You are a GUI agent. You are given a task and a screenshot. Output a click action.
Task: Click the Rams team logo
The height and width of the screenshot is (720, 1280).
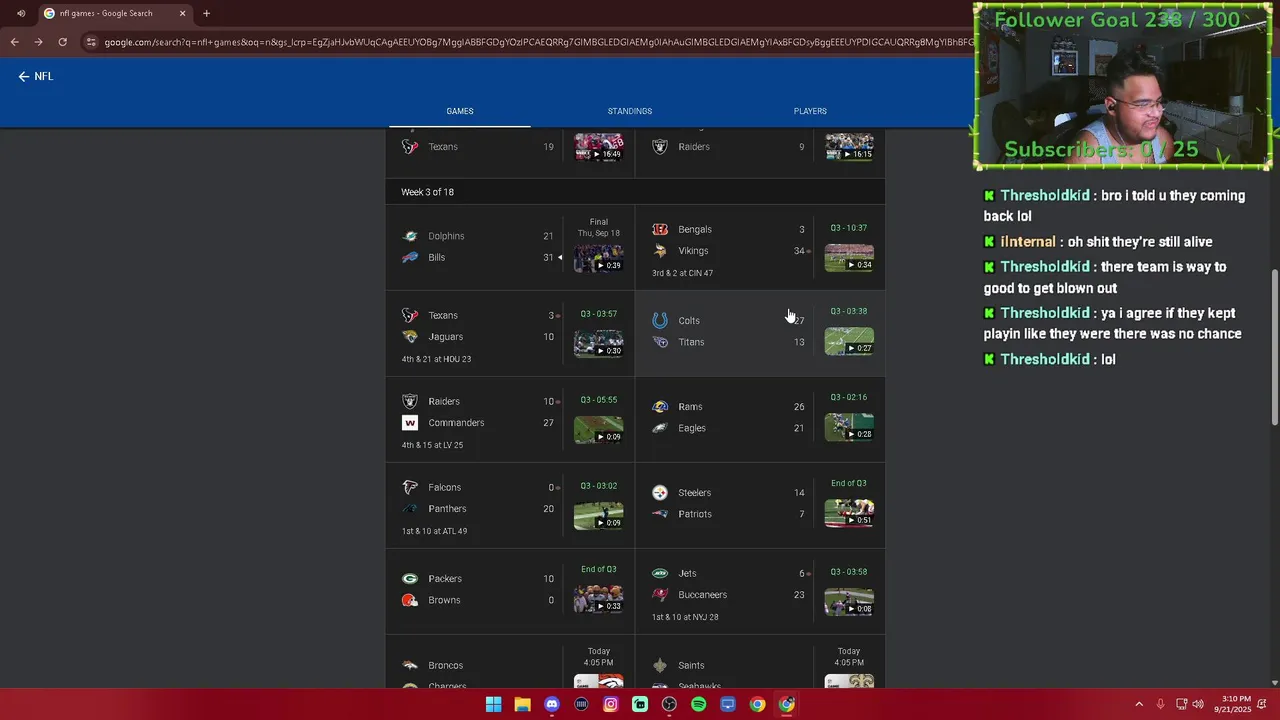point(660,407)
